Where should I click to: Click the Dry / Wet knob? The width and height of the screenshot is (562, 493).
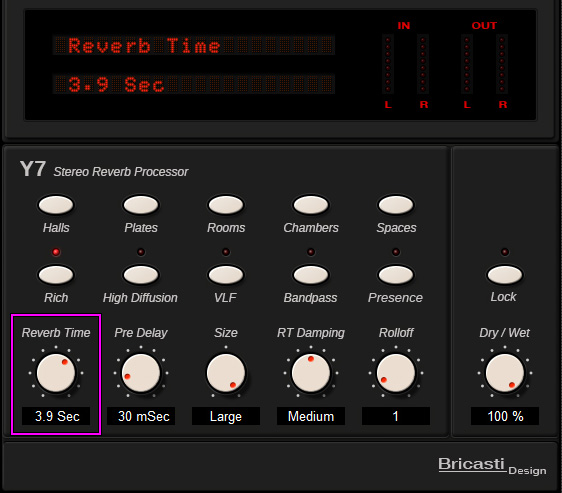coord(505,373)
